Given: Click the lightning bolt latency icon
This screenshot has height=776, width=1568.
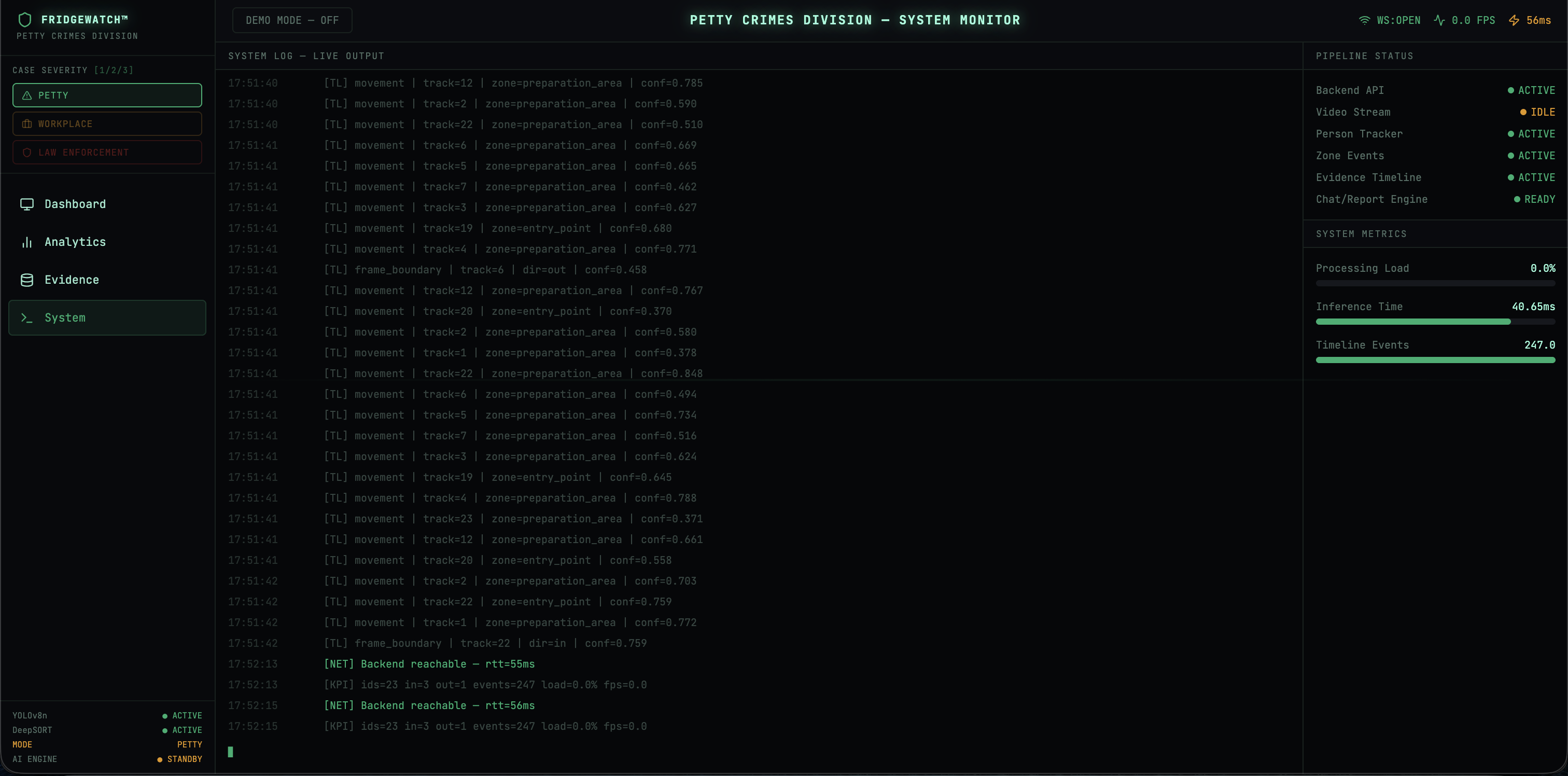Looking at the screenshot, I should (x=1514, y=20).
